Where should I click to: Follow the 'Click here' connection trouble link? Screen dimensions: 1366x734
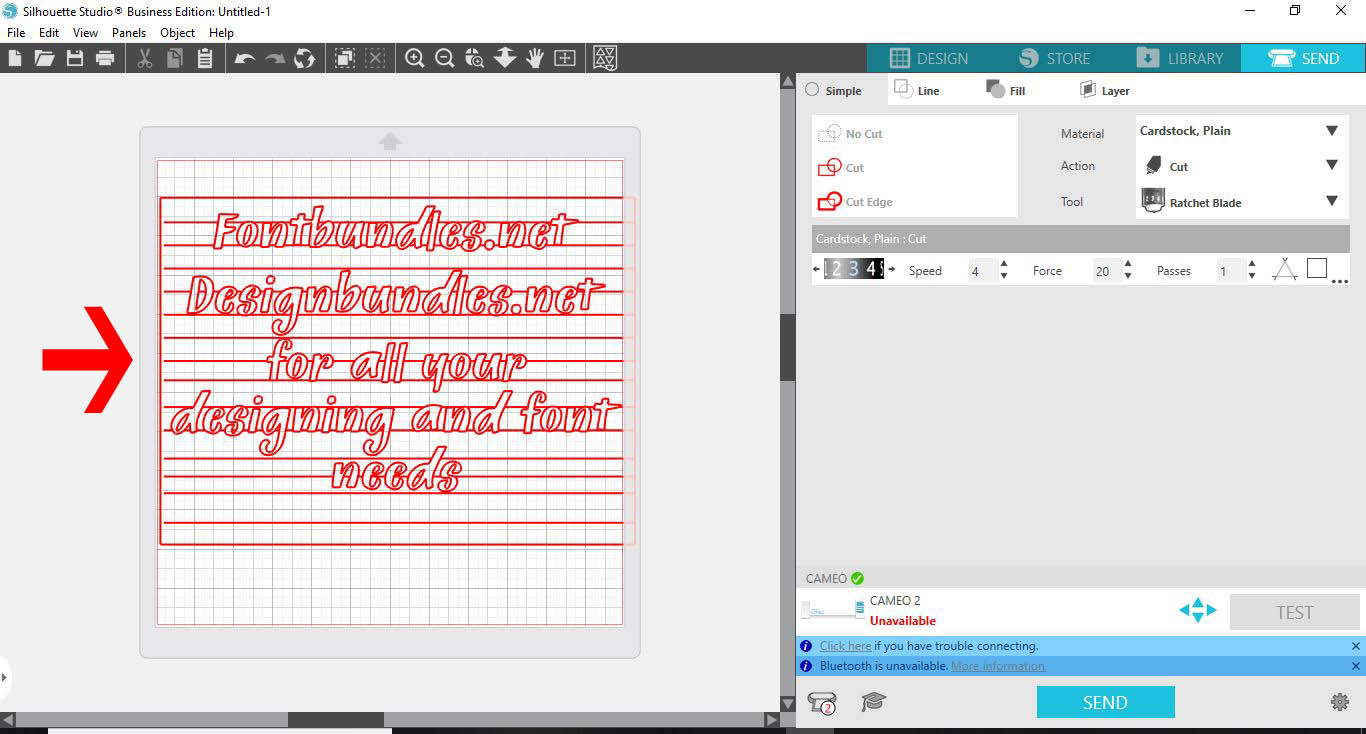click(x=845, y=646)
